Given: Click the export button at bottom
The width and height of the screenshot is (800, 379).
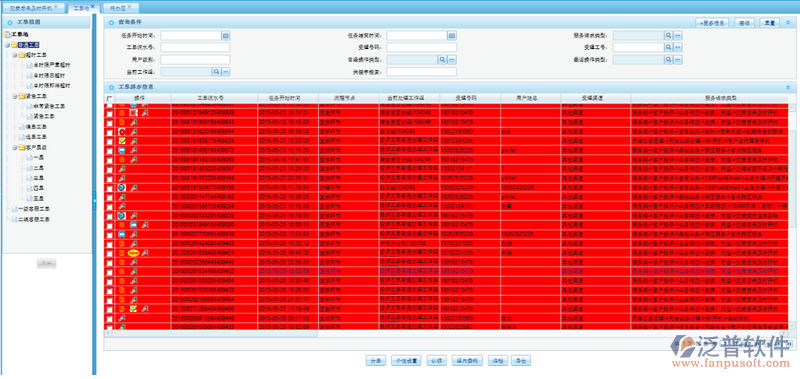Looking at the screenshot, I should pyautogui.click(x=521, y=361).
